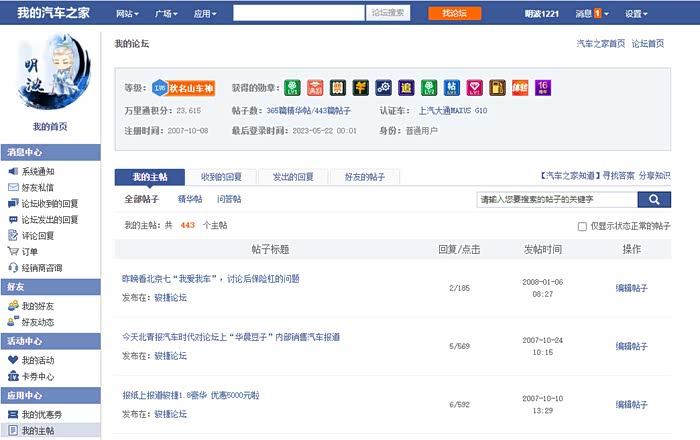Click the orange 找论坛 button
The image size is (700, 440).
(447, 13)
